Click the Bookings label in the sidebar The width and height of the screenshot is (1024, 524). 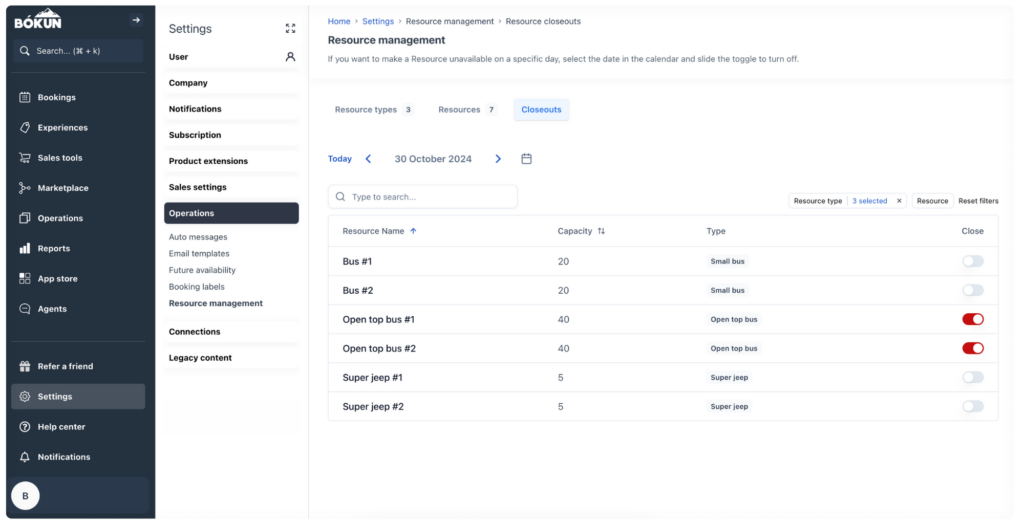(x=56, y=97)
